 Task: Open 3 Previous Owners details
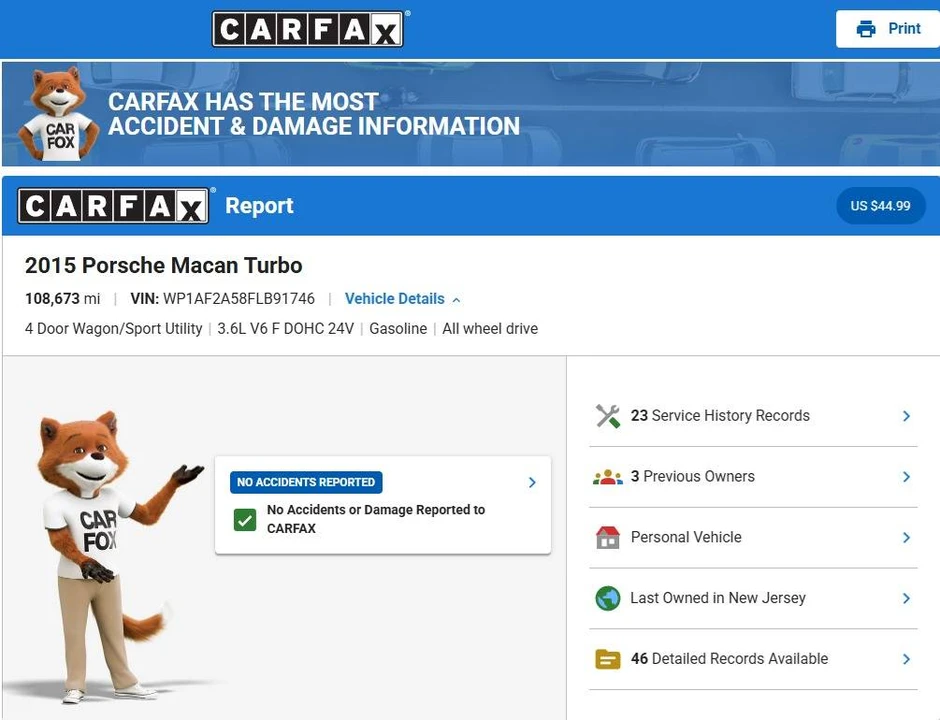753,477
